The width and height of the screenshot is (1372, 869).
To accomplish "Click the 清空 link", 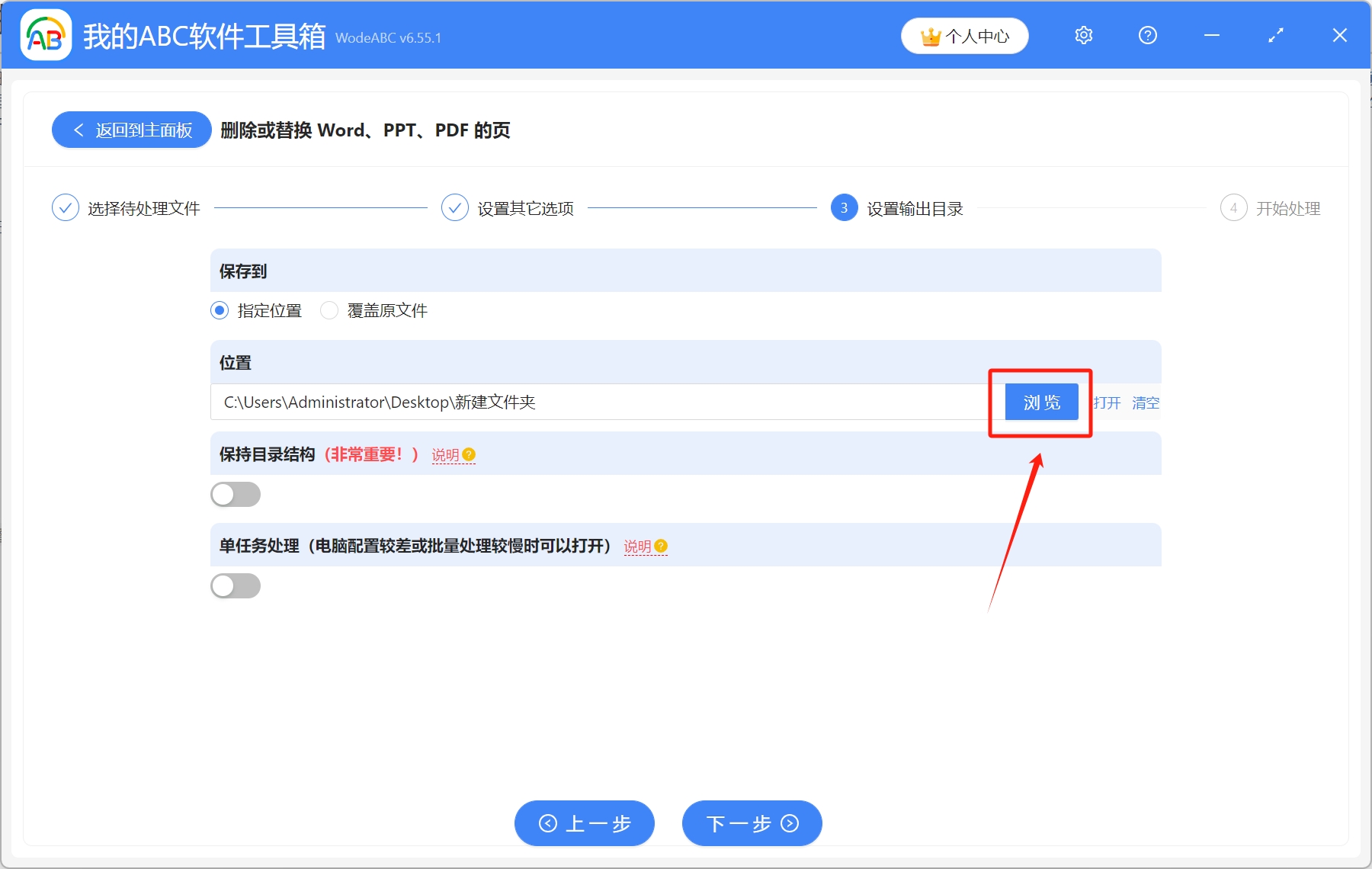I will (1145, 403).
